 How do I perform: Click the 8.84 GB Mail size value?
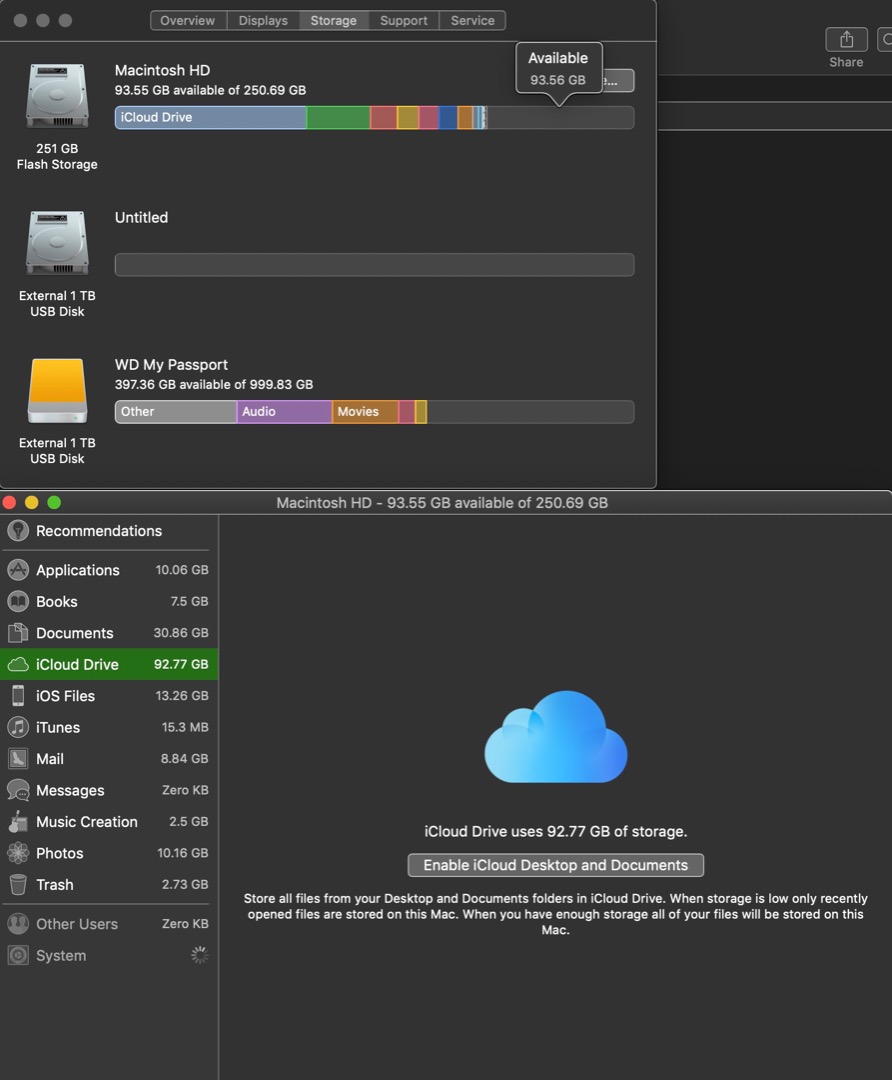185,759
